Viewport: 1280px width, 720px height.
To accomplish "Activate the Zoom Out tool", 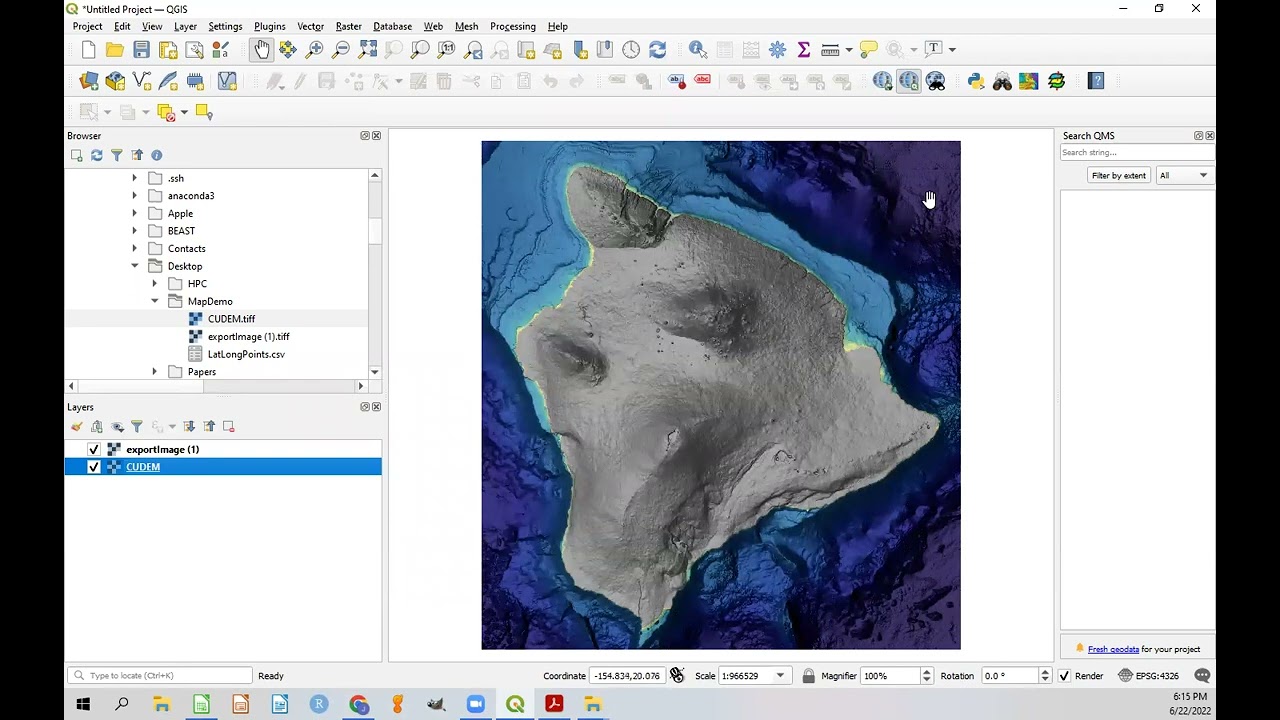I will 341,49.
